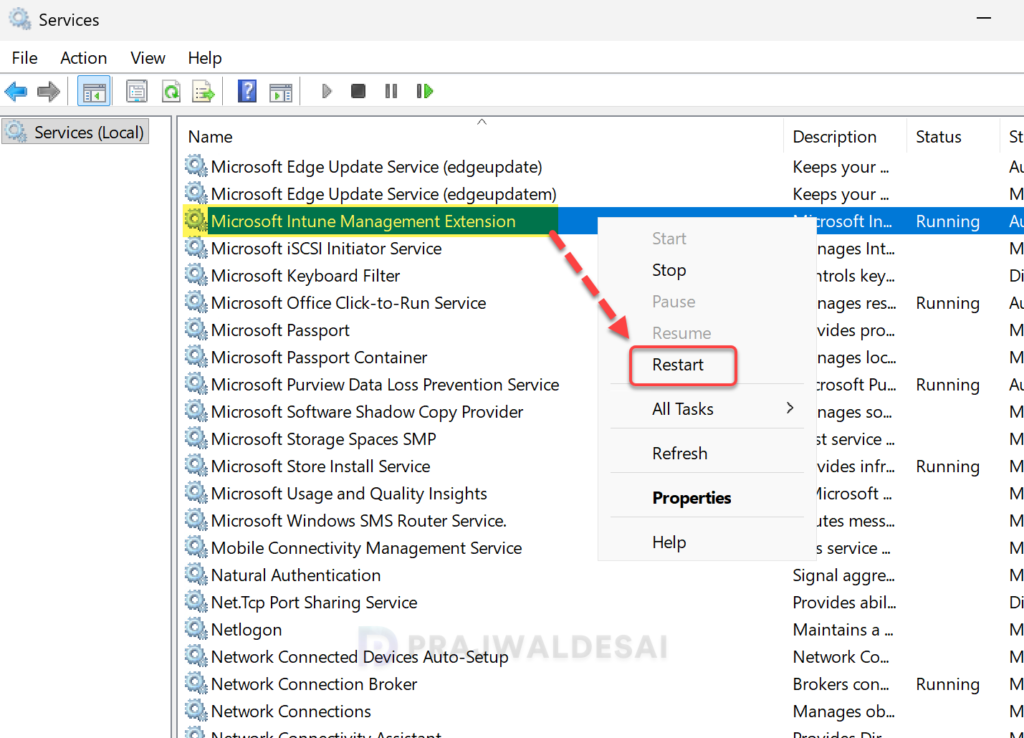
Task: Choose the greyed-out Resume context menu entry
Action: (681, 333)
